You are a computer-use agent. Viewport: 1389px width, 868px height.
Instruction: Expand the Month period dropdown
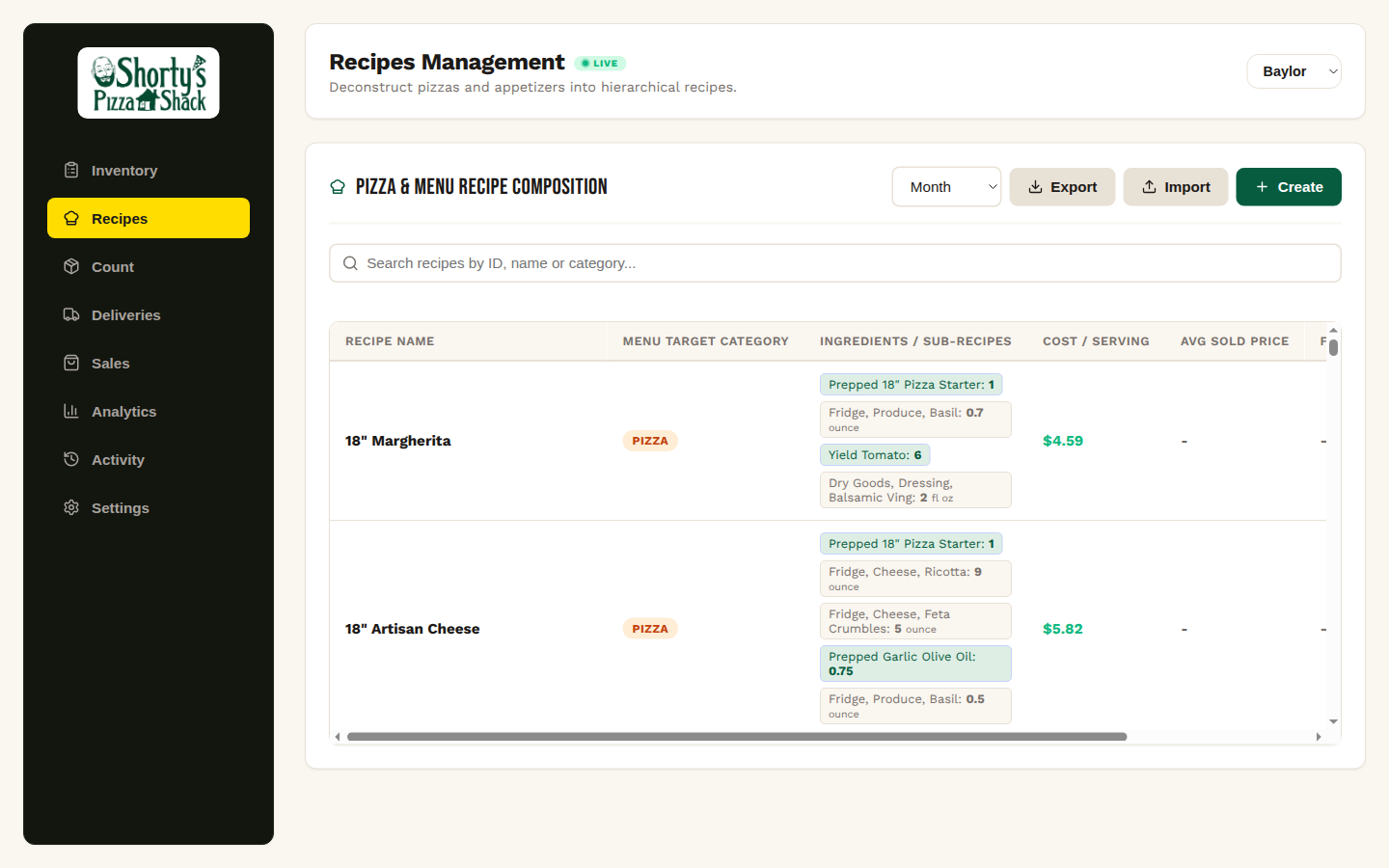pos(946,187)
